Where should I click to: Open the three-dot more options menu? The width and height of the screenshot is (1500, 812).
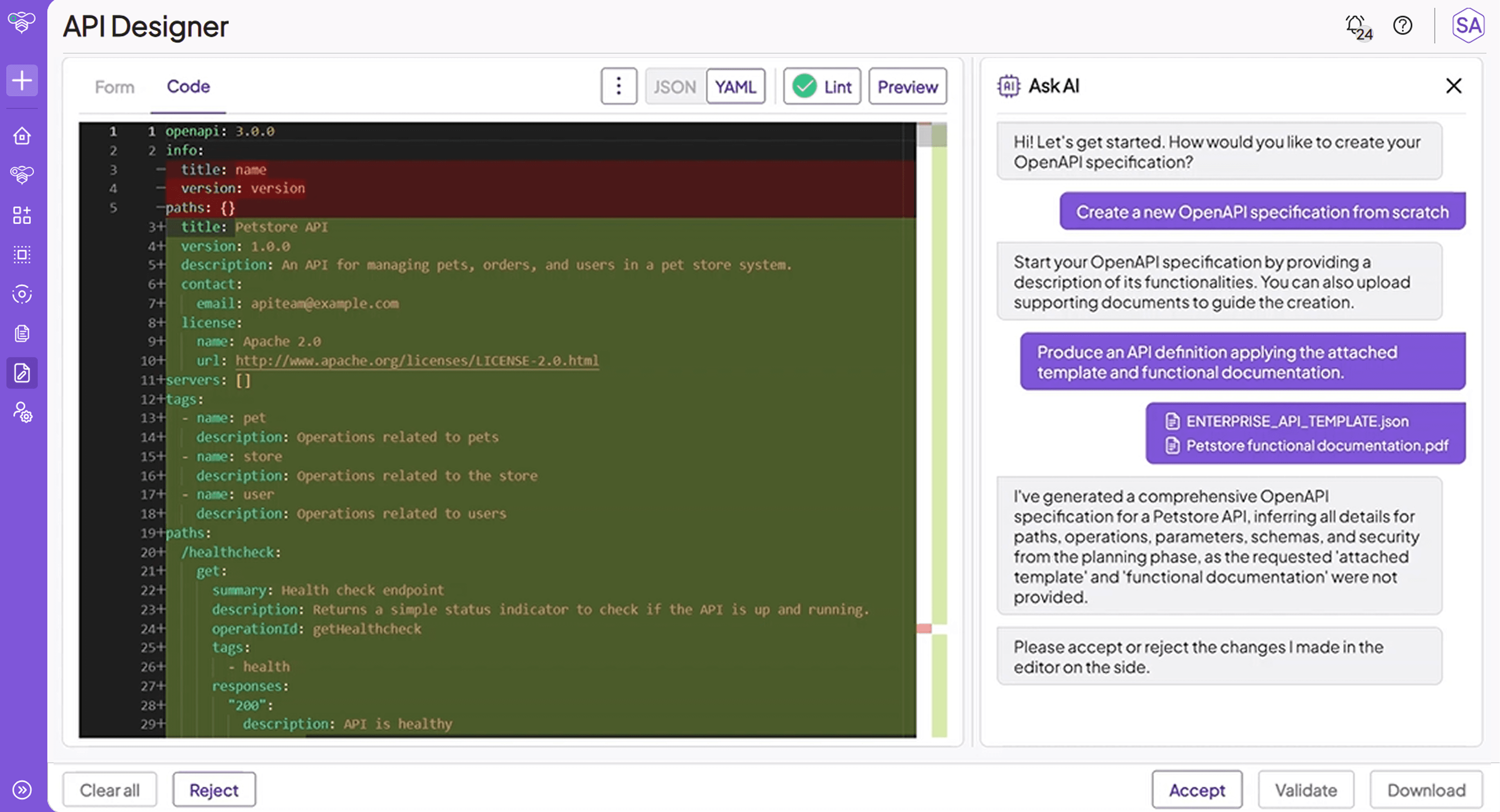[619, 86]
